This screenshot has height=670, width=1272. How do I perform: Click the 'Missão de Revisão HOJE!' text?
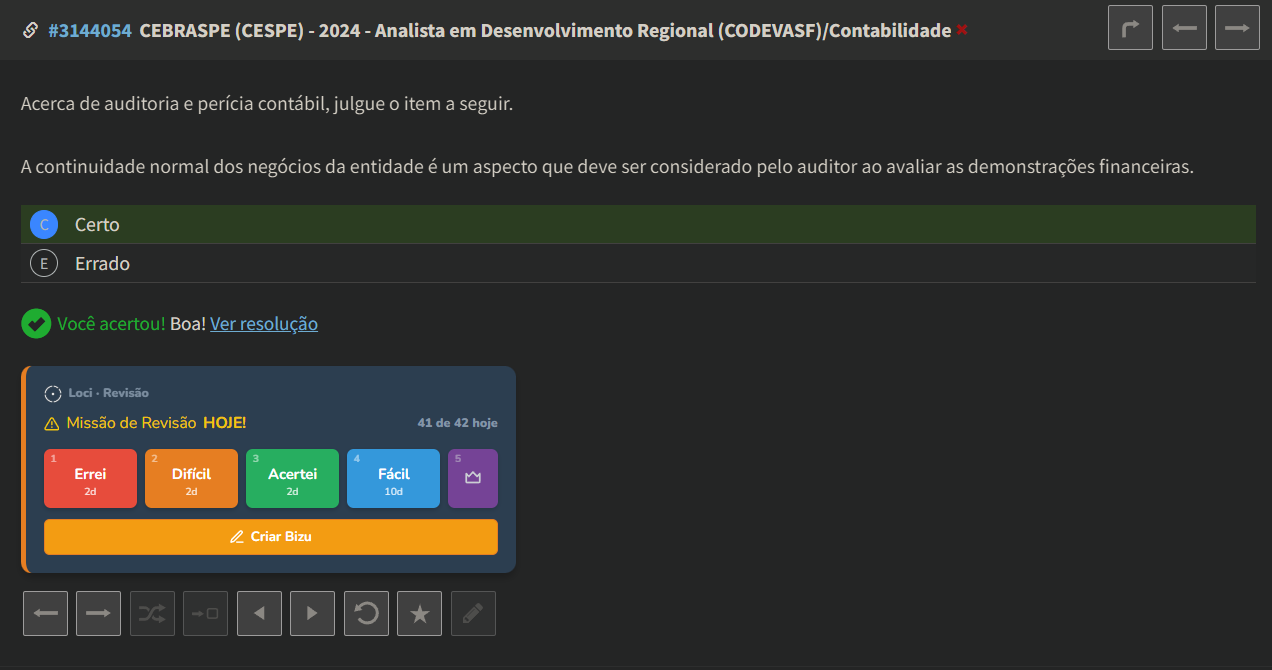[x=156, y=423]
